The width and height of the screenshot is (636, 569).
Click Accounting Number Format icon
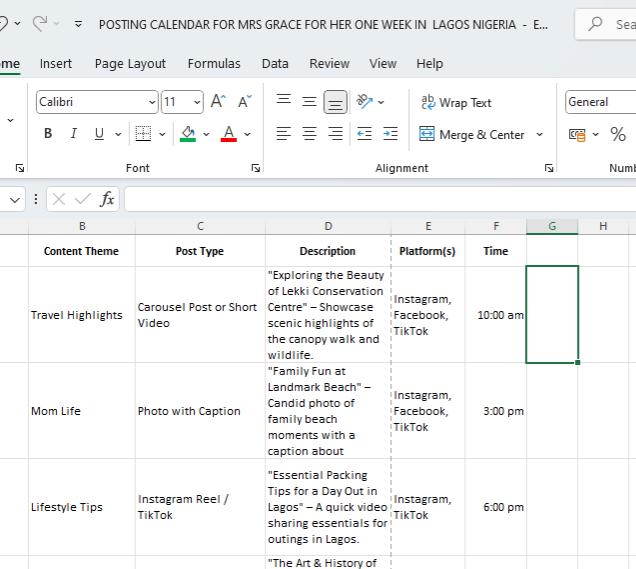point(577,134)
